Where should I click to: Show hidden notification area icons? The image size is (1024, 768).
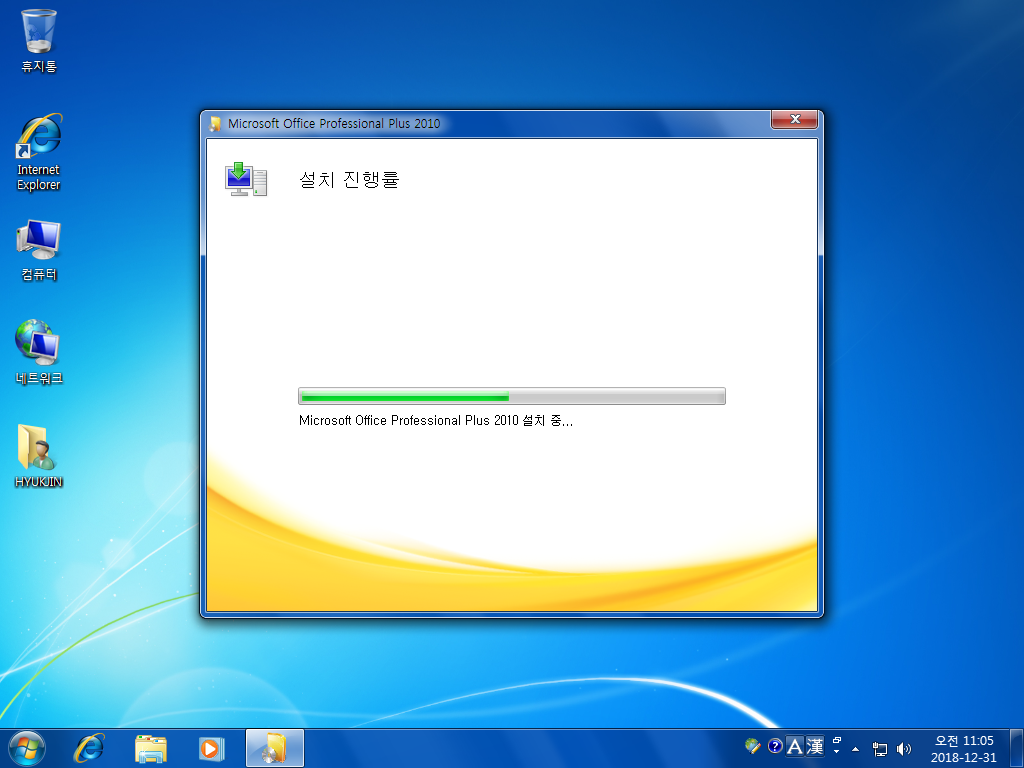point(856,749)
